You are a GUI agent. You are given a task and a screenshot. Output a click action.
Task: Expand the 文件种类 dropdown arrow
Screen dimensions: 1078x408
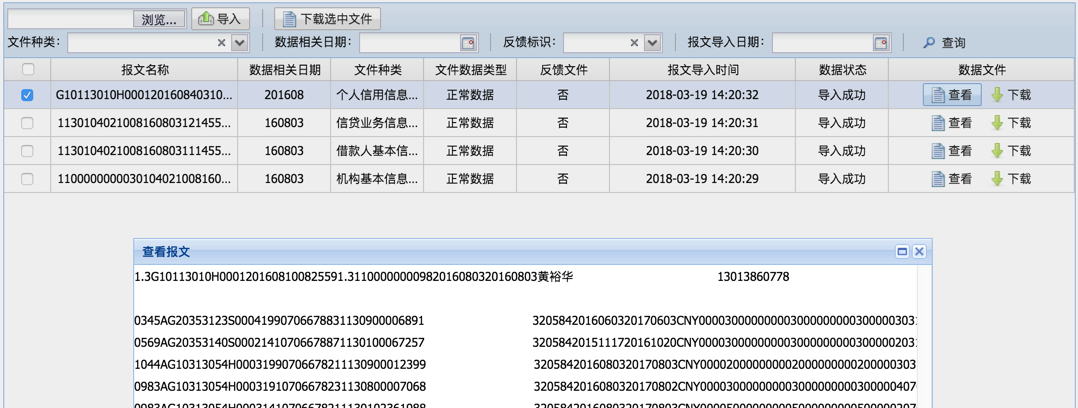pos(239,43)
